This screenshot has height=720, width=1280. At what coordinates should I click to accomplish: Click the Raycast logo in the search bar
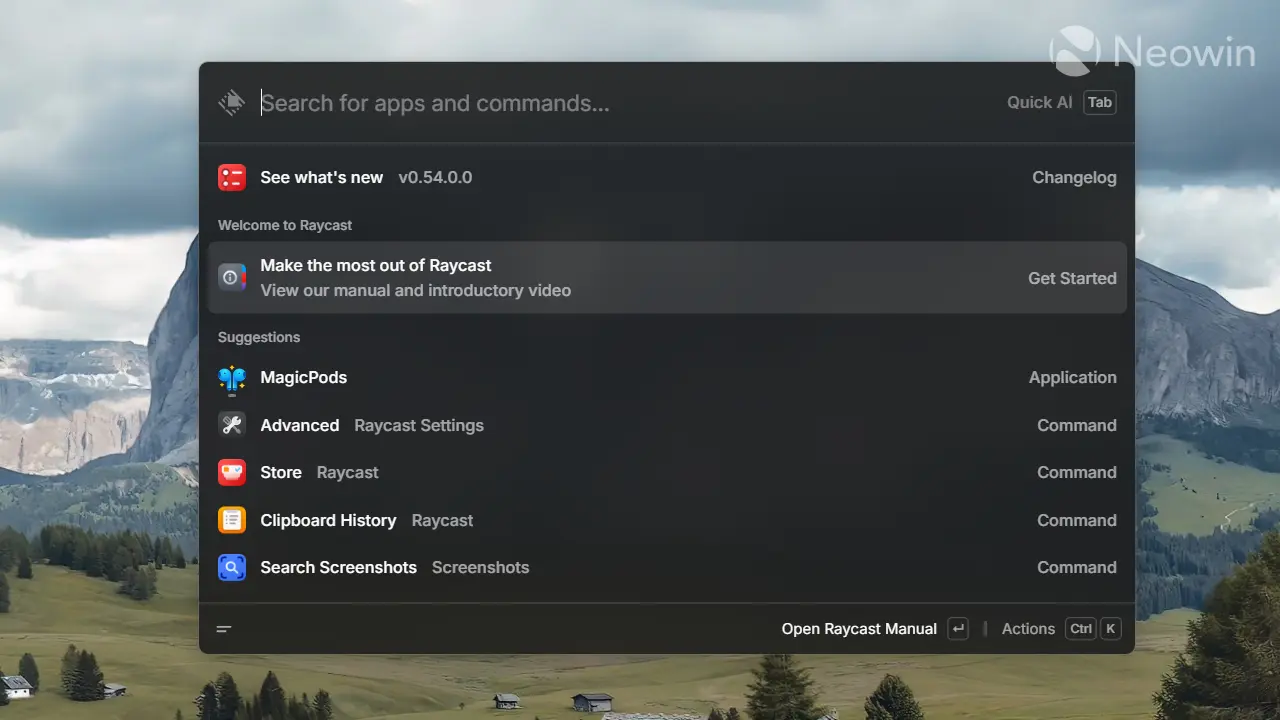tap(231, 102)
